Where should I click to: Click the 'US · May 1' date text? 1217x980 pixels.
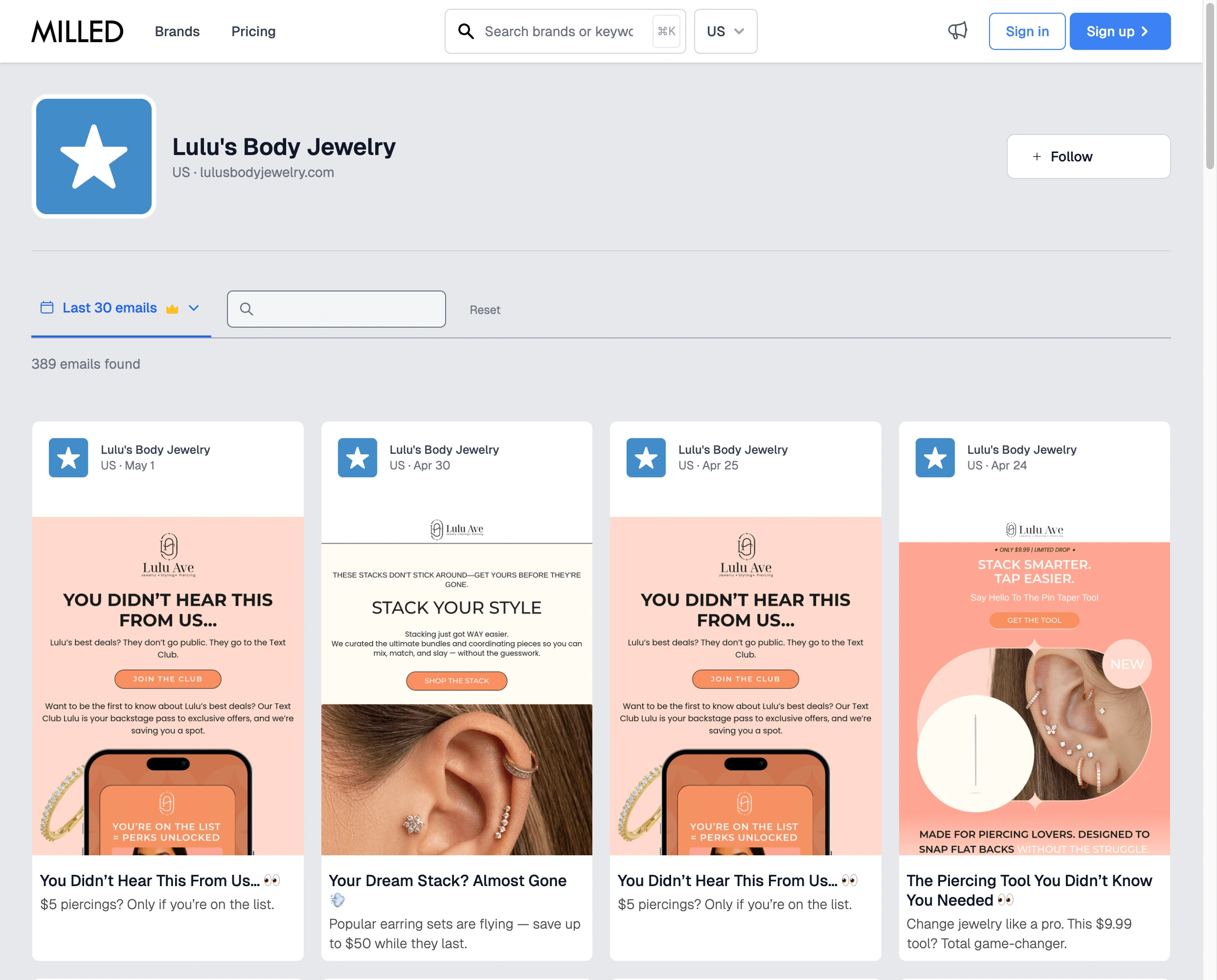(128, 466)
